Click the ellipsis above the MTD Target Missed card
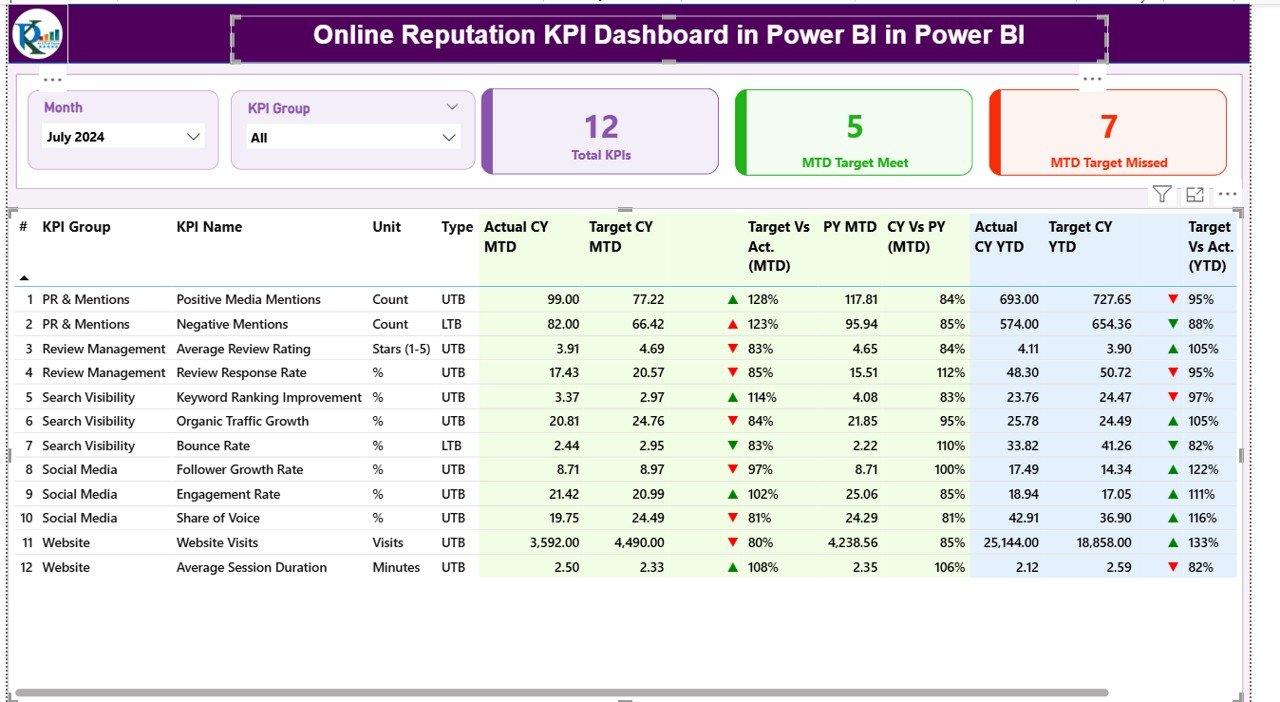1280x702 pixels. [x=1092, y=79]
